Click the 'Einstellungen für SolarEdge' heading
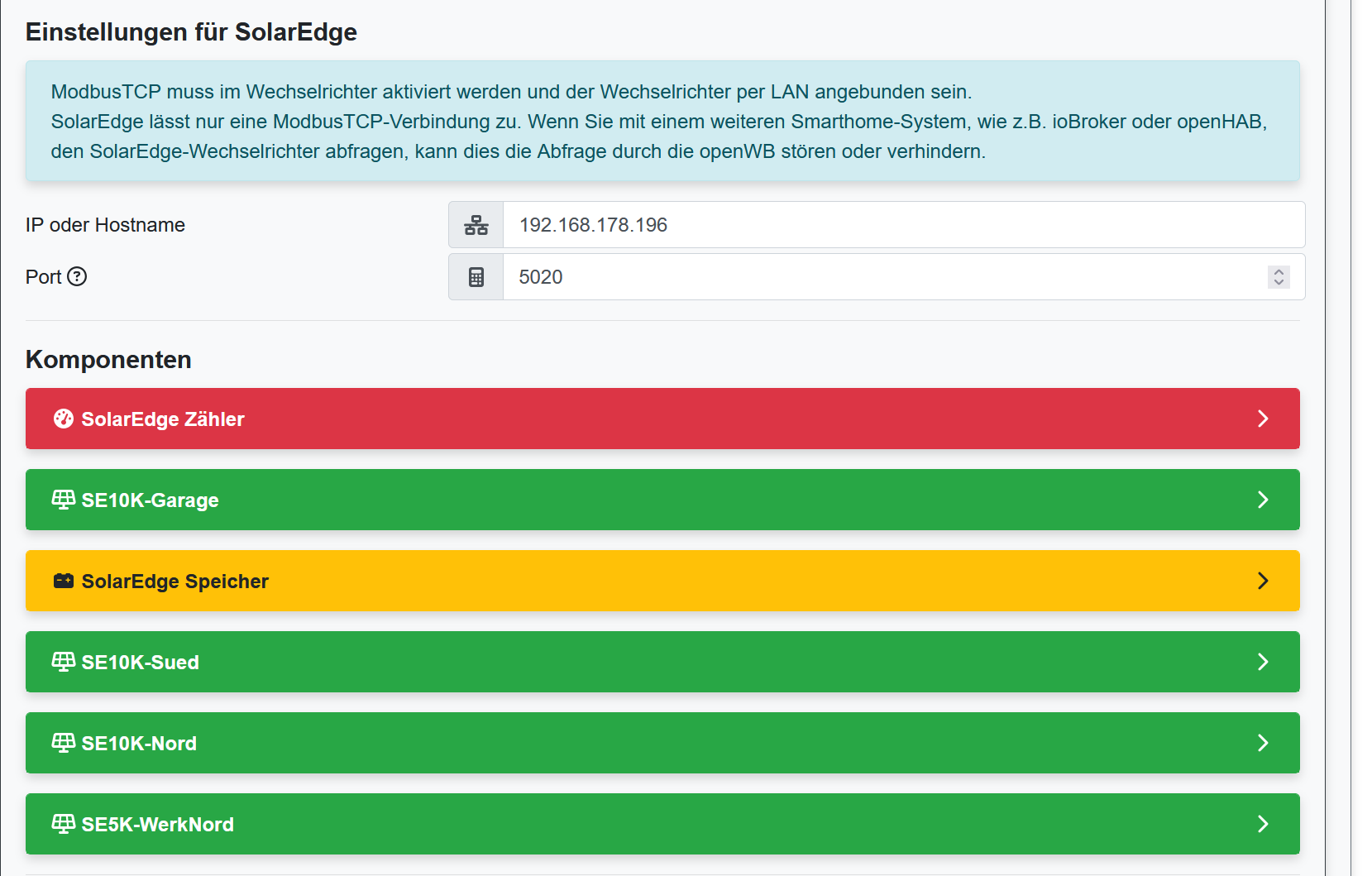The image size is (1372, 876). click(x=191, y=32)
